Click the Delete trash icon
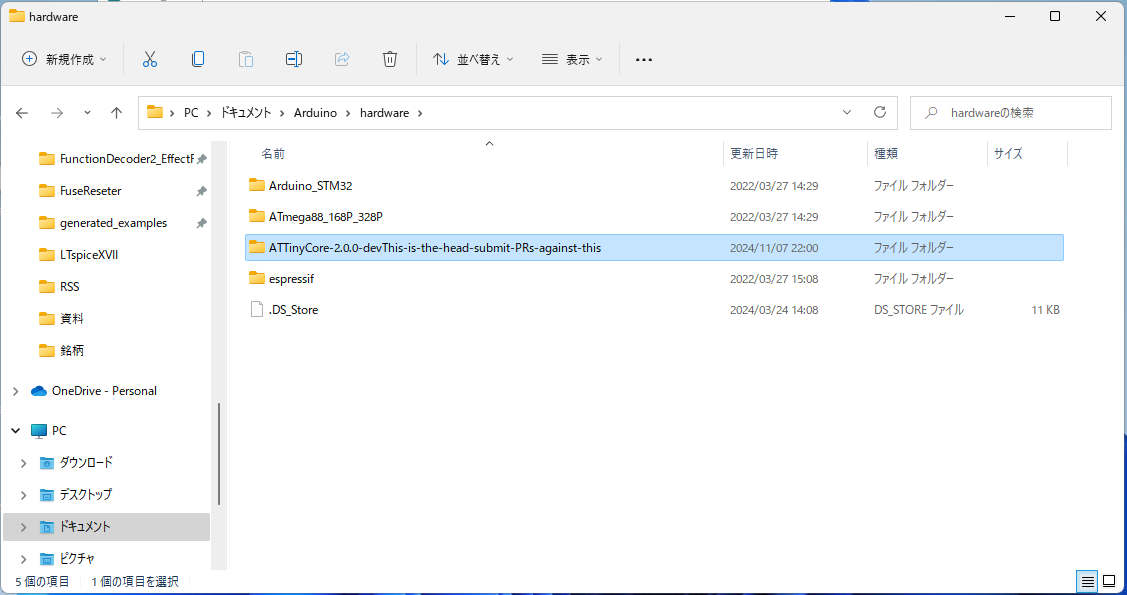1127x595 pixels. pos(389,59)
